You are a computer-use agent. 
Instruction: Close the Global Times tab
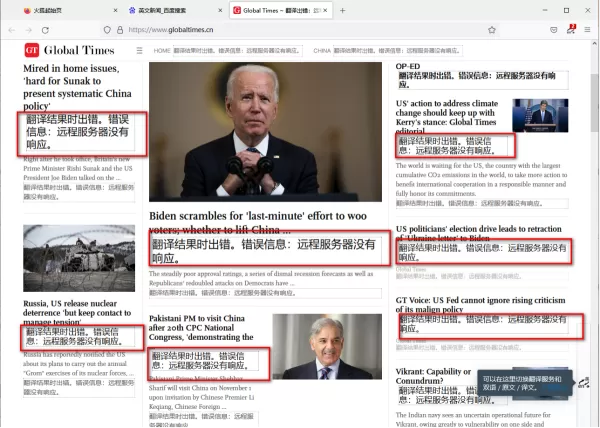325,10
